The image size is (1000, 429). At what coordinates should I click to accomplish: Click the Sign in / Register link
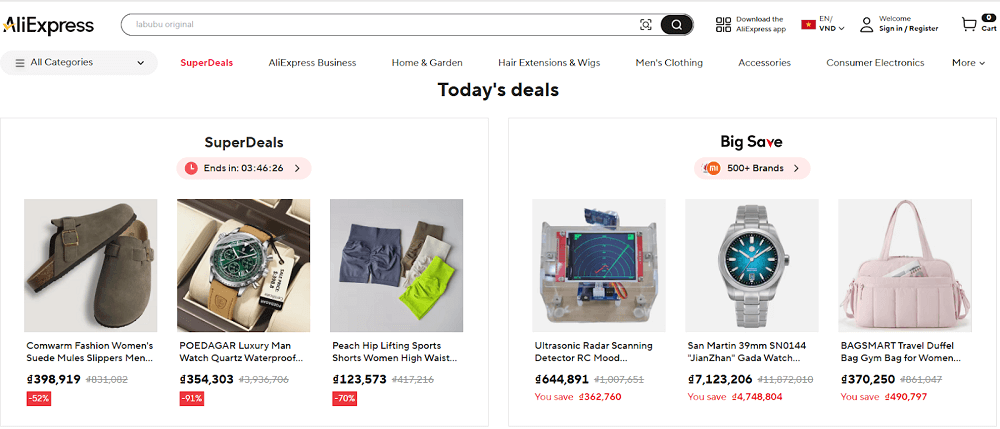point(908,29)
